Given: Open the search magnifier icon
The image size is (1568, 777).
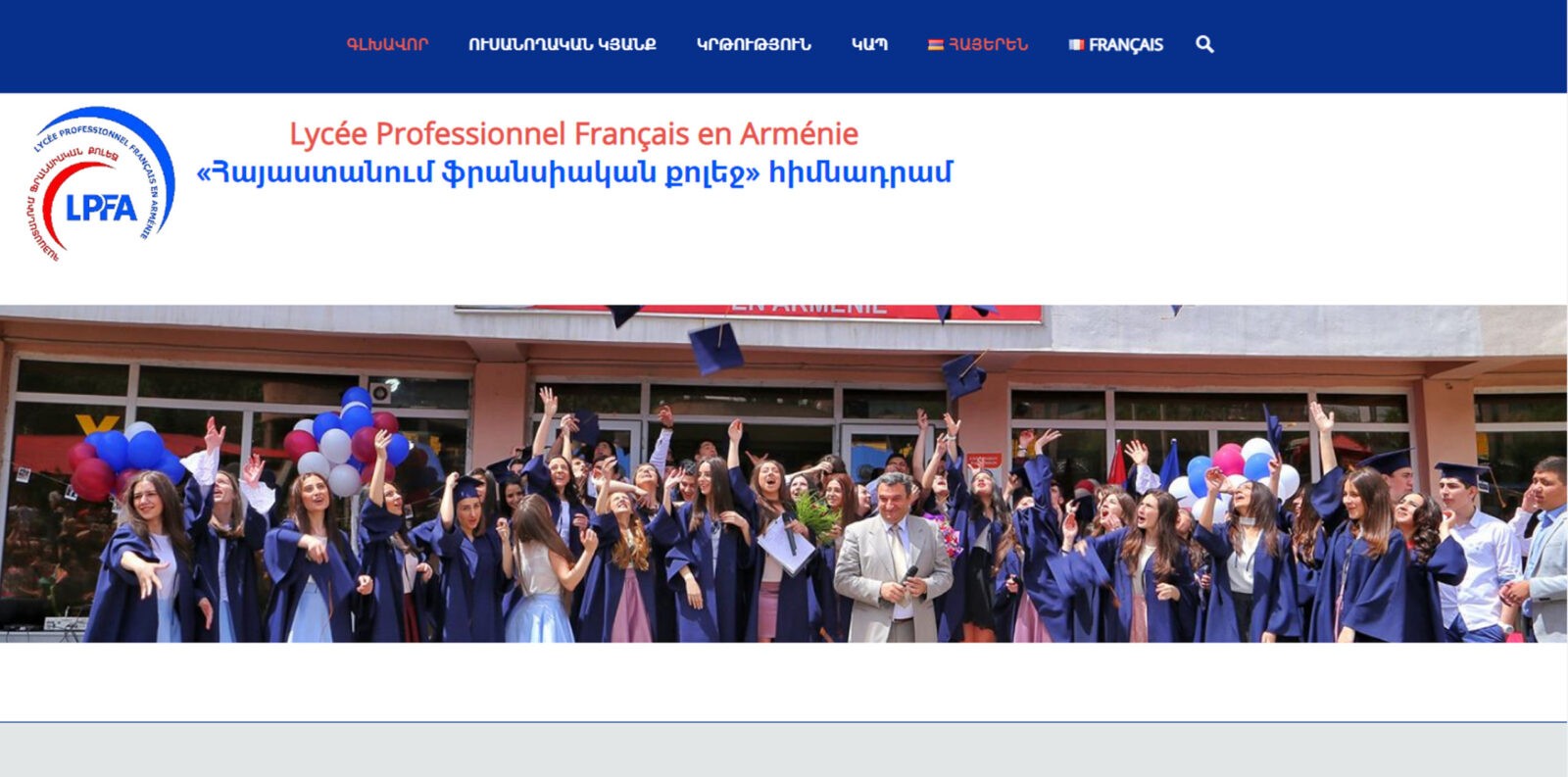Looking at the screenshot, I should click(1204, 44).
